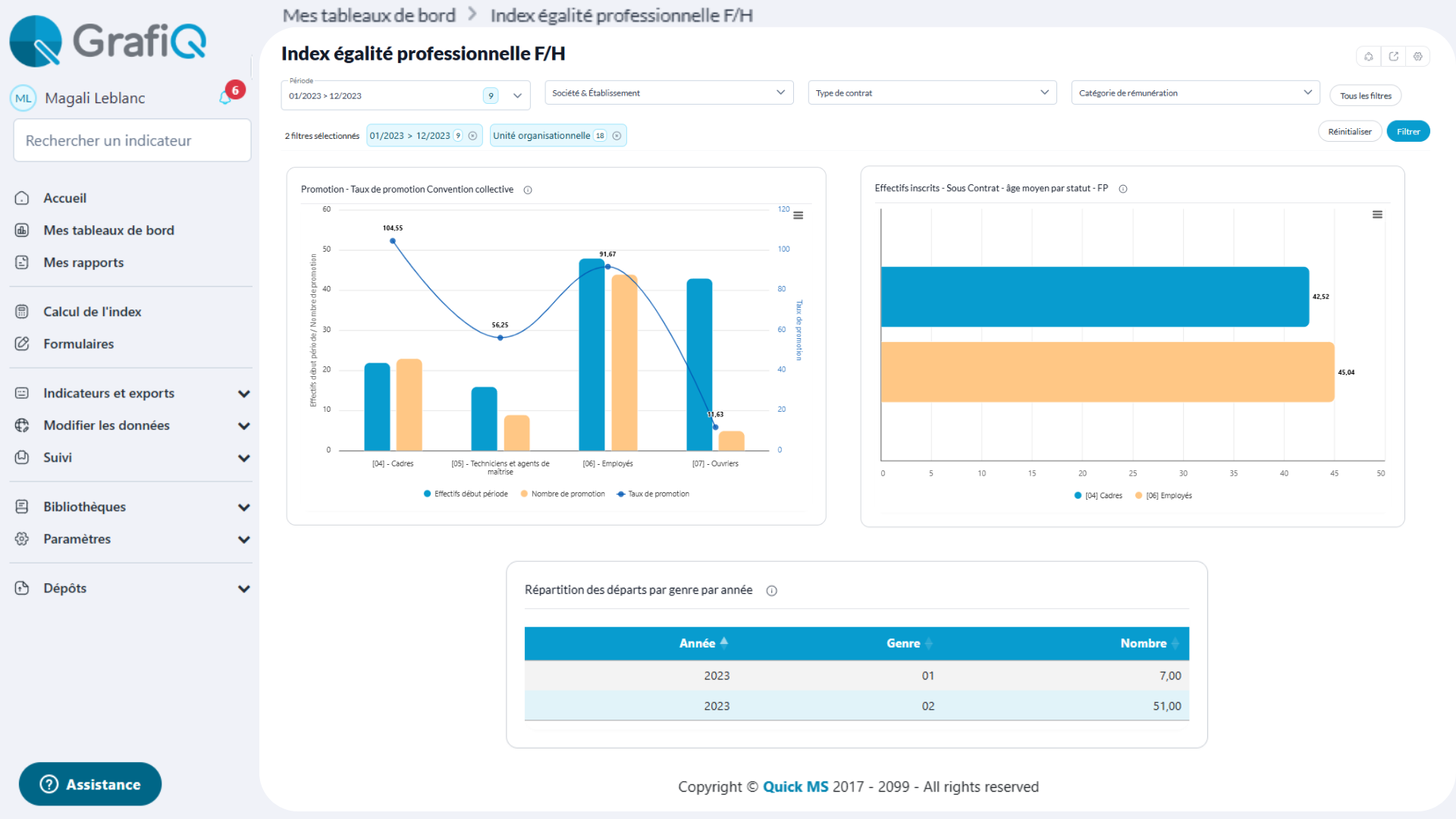The image size is (1456, 819).
Task: Open the promotion chart hamburger menu
Action: [x=798, y=215]
